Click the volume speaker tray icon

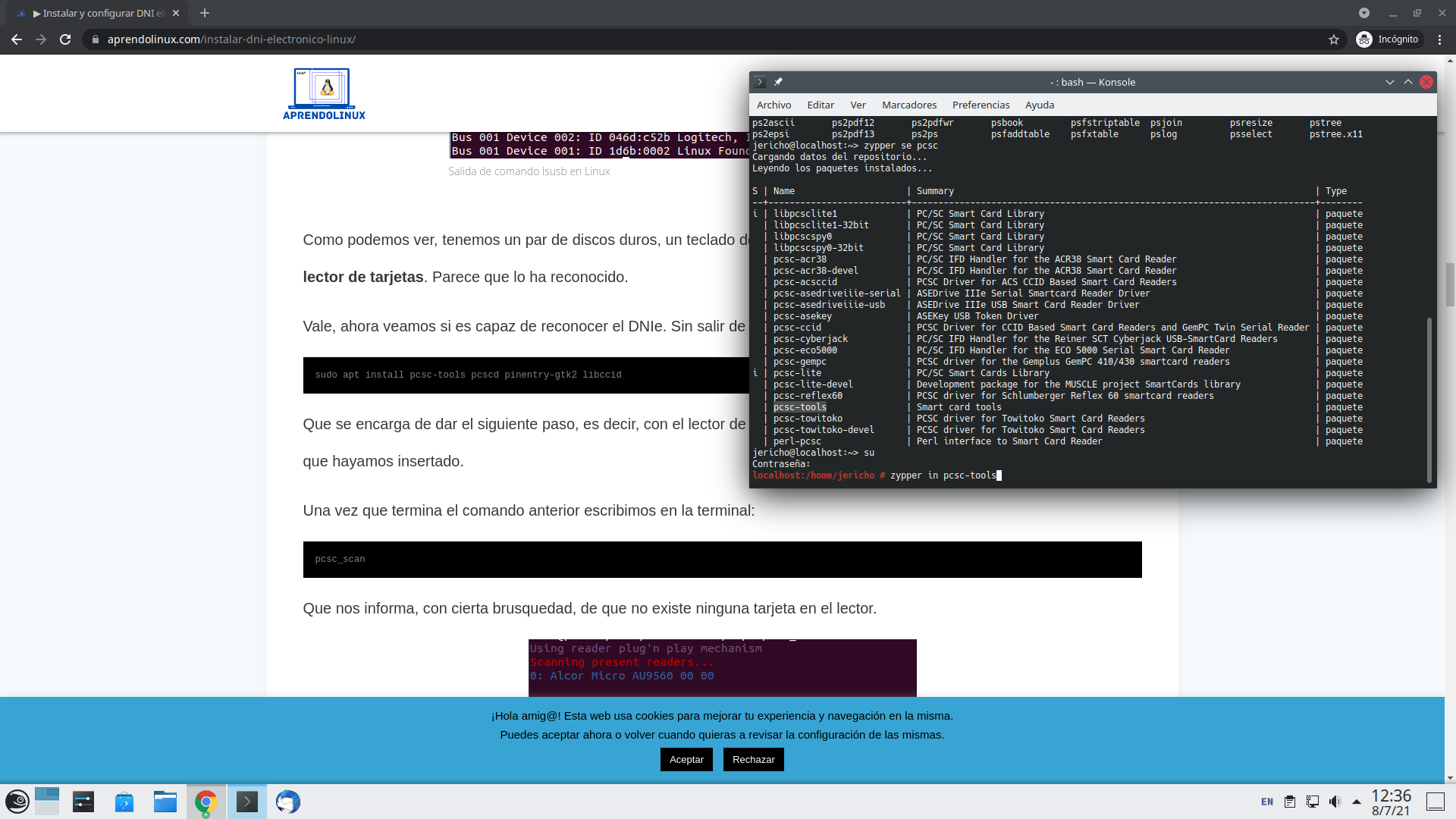pyautogui.click(x=1335, y=802)
